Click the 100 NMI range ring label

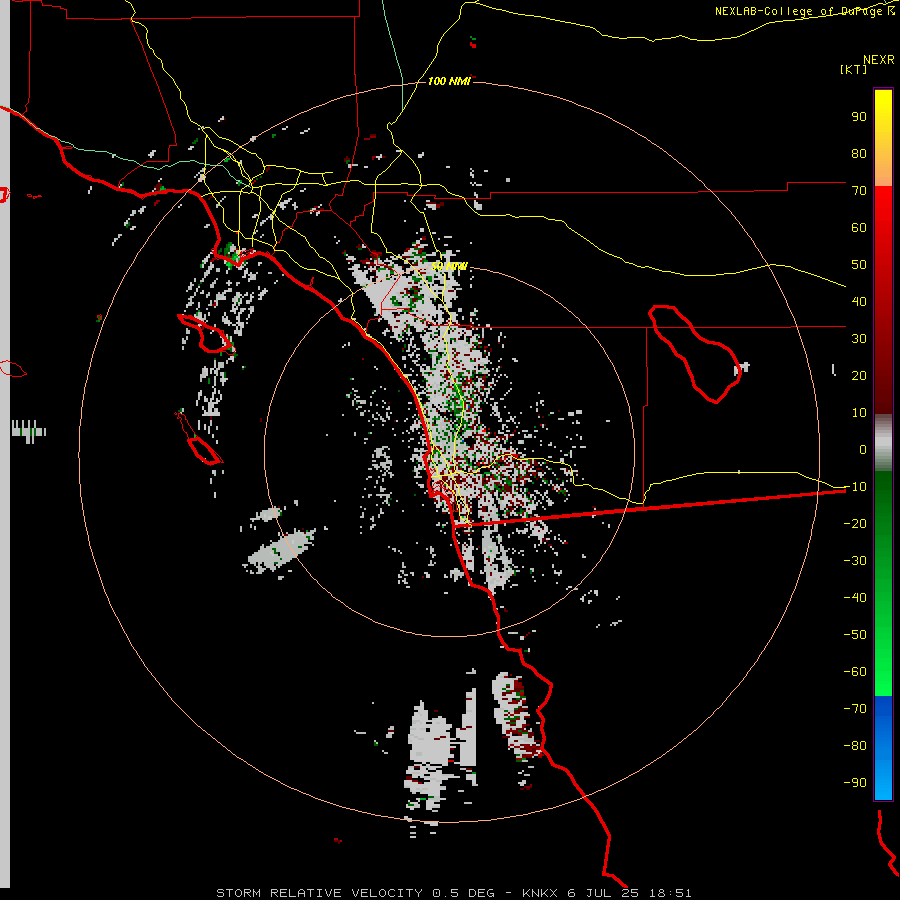(x=449, y=81)
